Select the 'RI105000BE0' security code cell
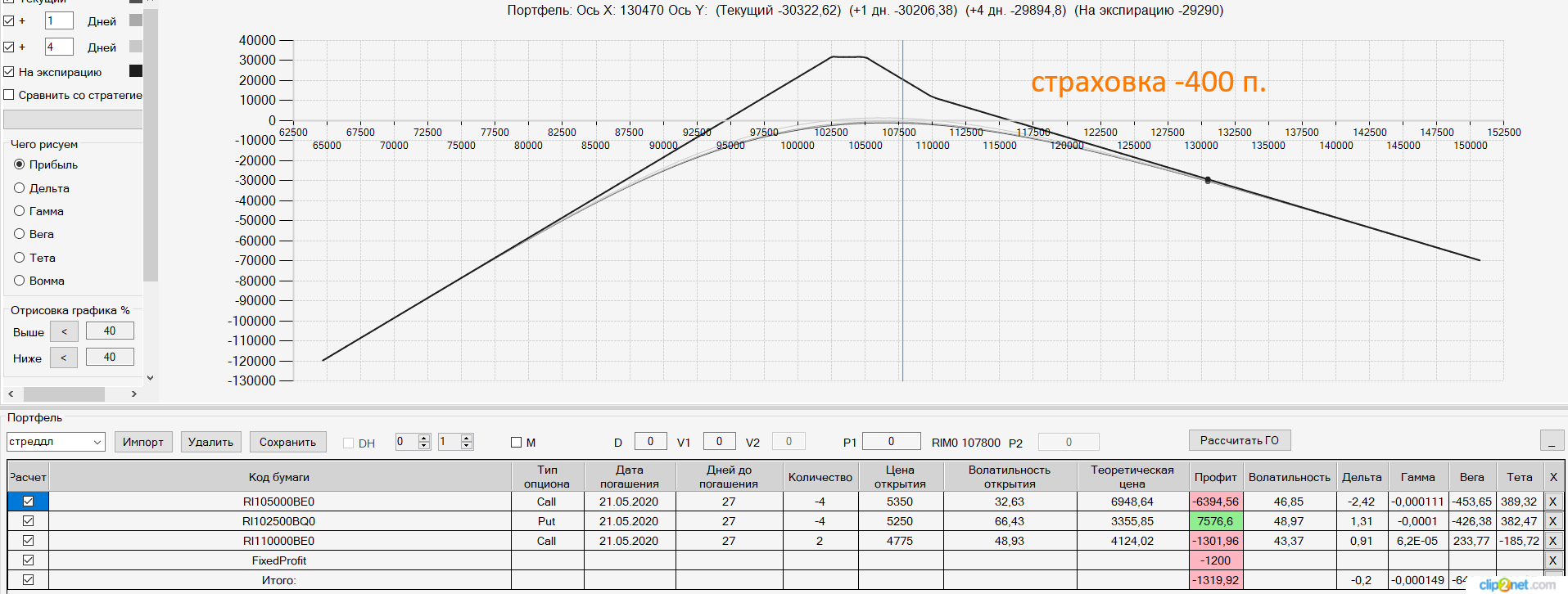 [279, 502]
